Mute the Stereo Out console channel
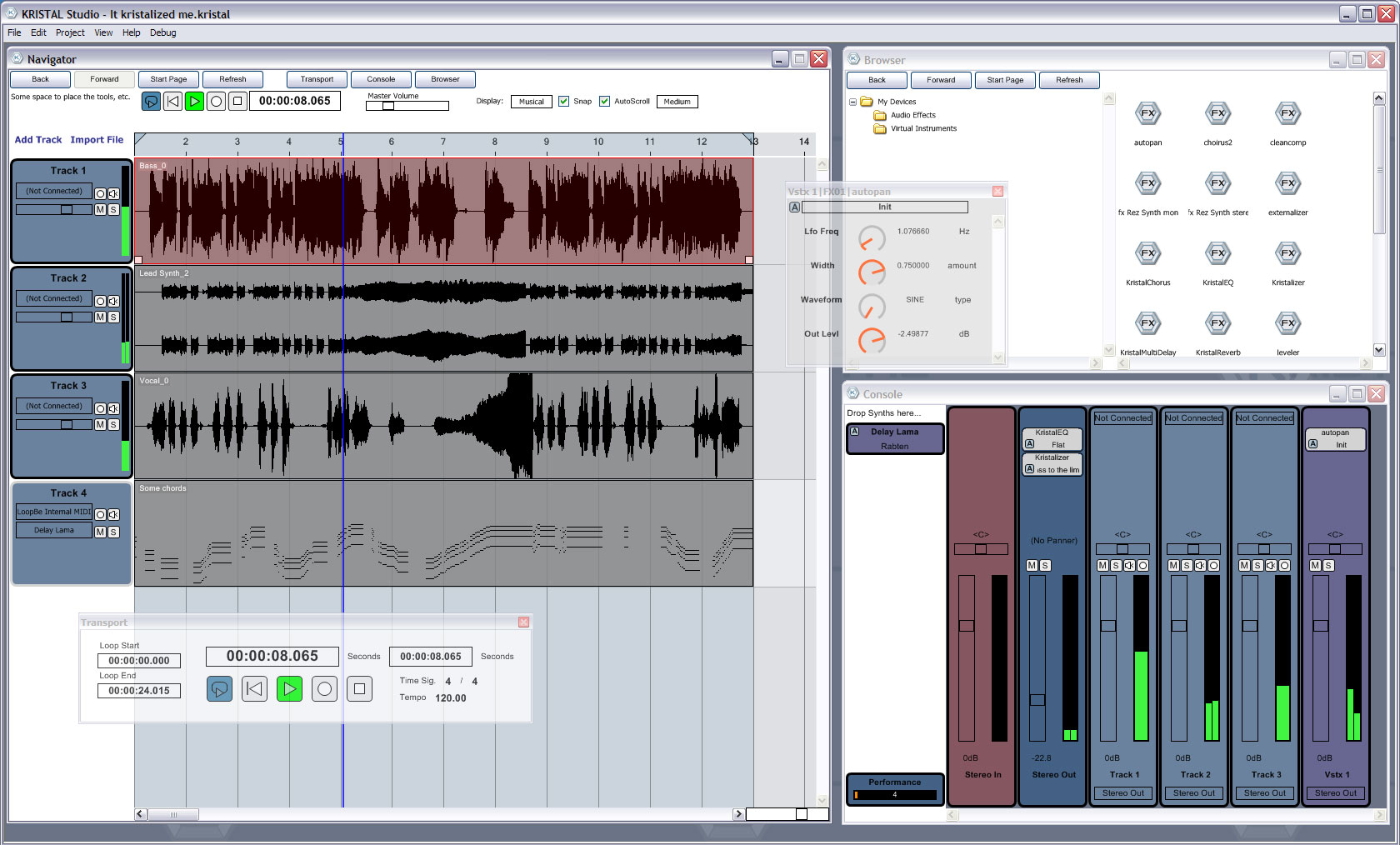The image size is (1400, 845). pos(1032,565)
